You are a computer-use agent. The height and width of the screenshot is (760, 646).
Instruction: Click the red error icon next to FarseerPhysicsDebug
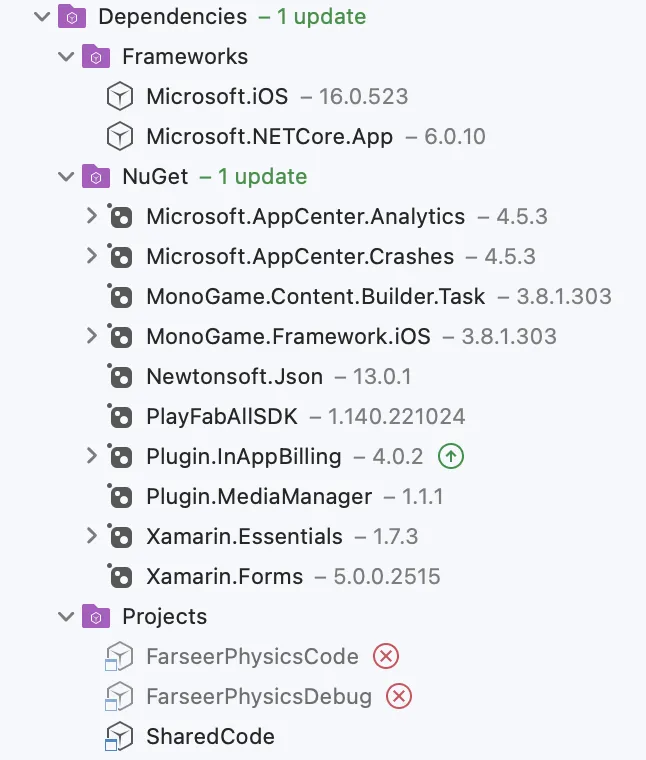tap(399, 697)
